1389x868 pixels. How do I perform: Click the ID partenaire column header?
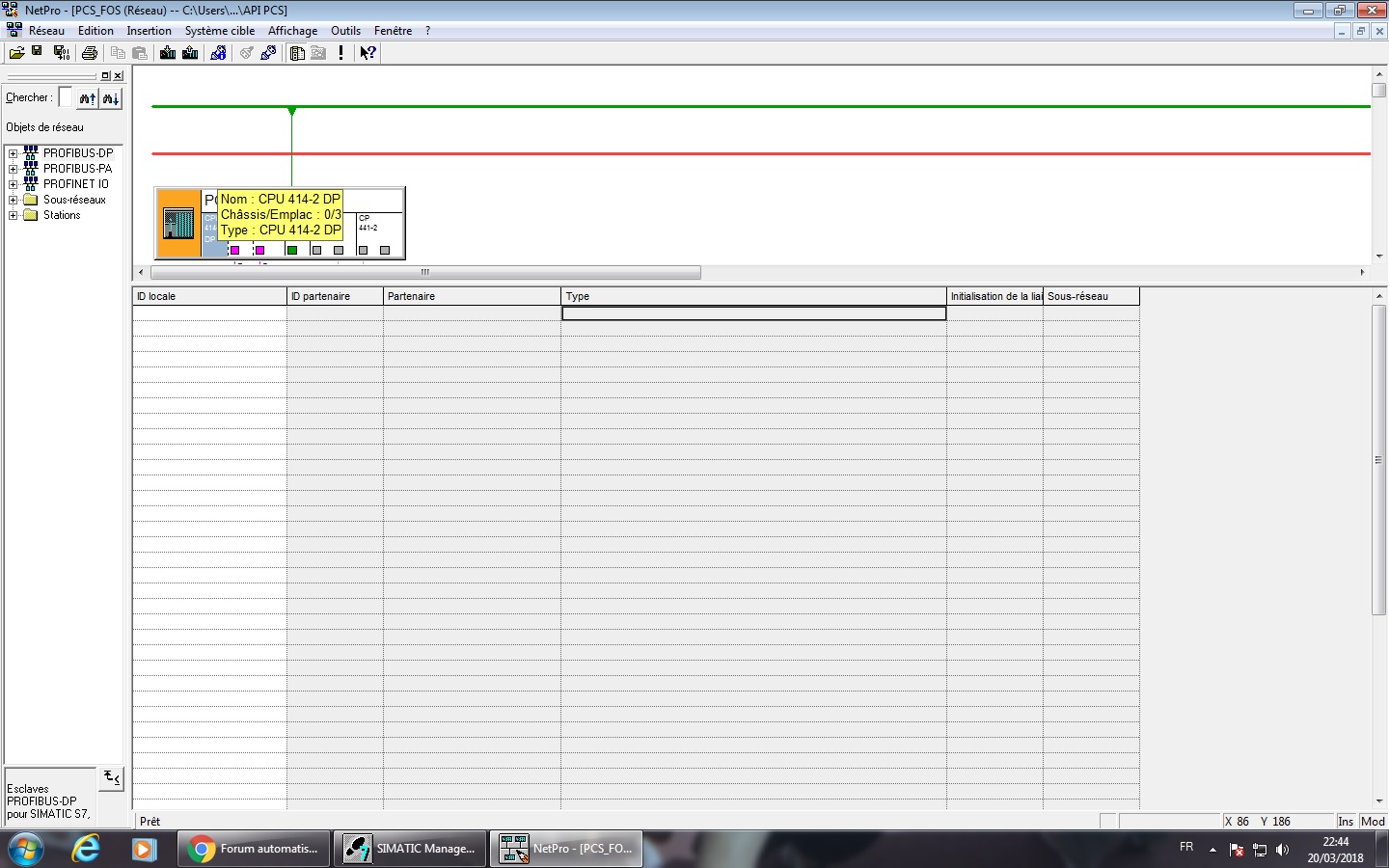pos(335,296)
